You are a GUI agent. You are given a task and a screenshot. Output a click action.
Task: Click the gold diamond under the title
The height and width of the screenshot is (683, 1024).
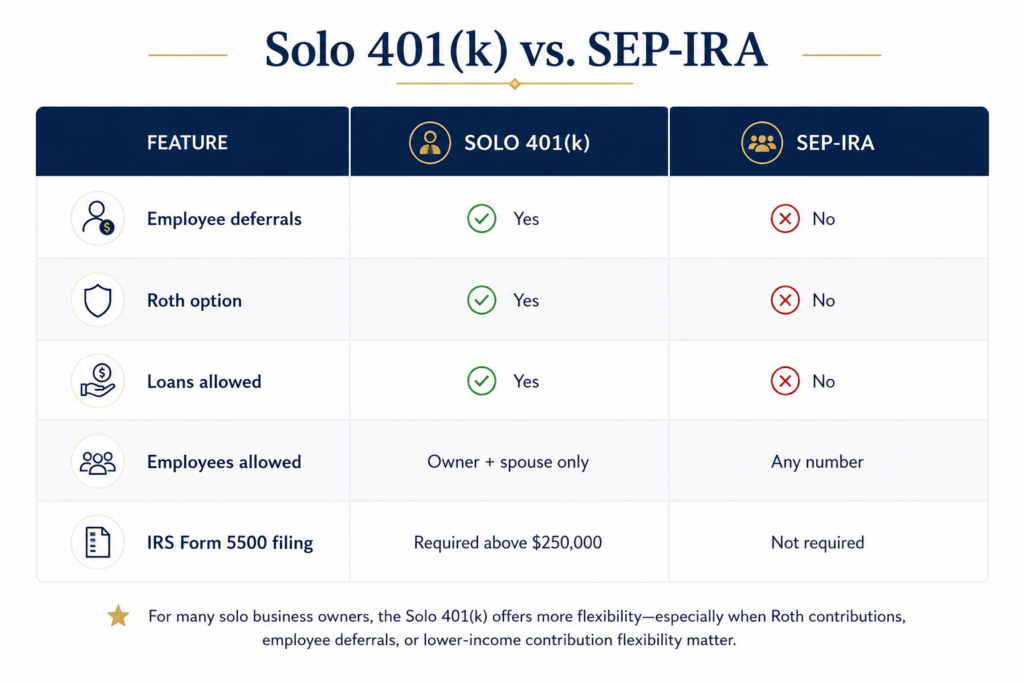tap(515, 84)
